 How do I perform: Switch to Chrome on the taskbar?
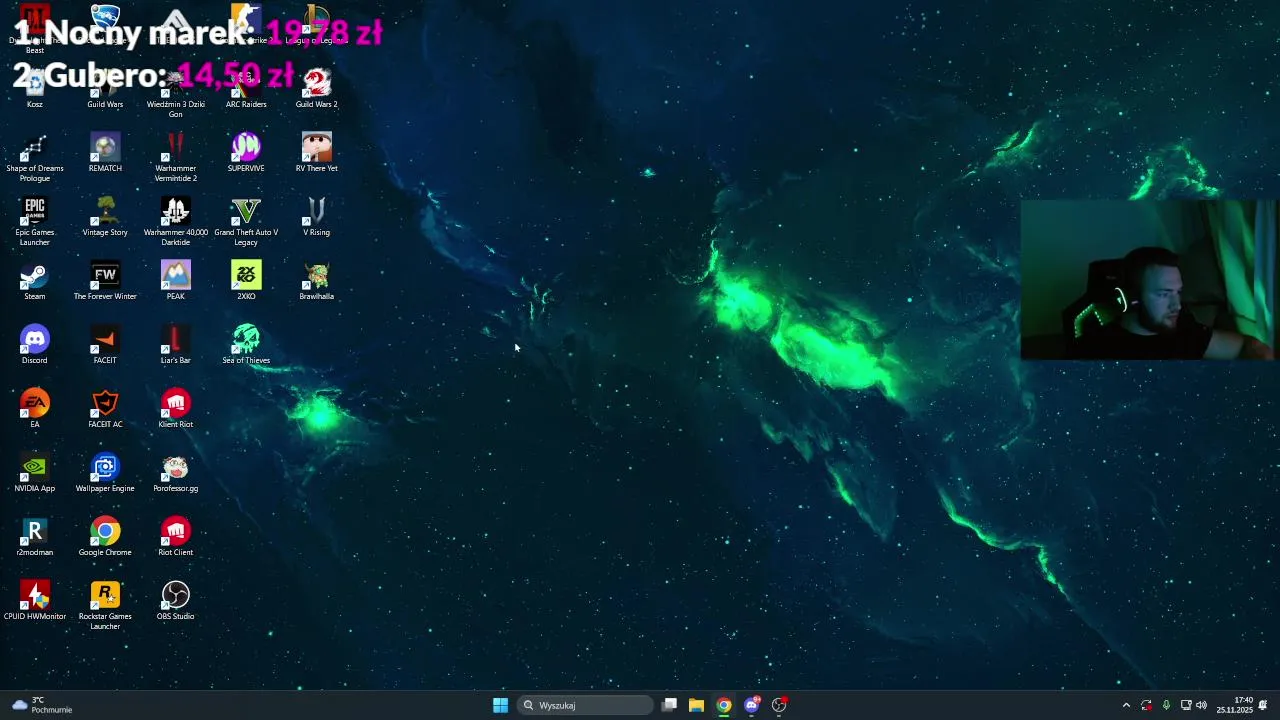click(x=724, y=705)
